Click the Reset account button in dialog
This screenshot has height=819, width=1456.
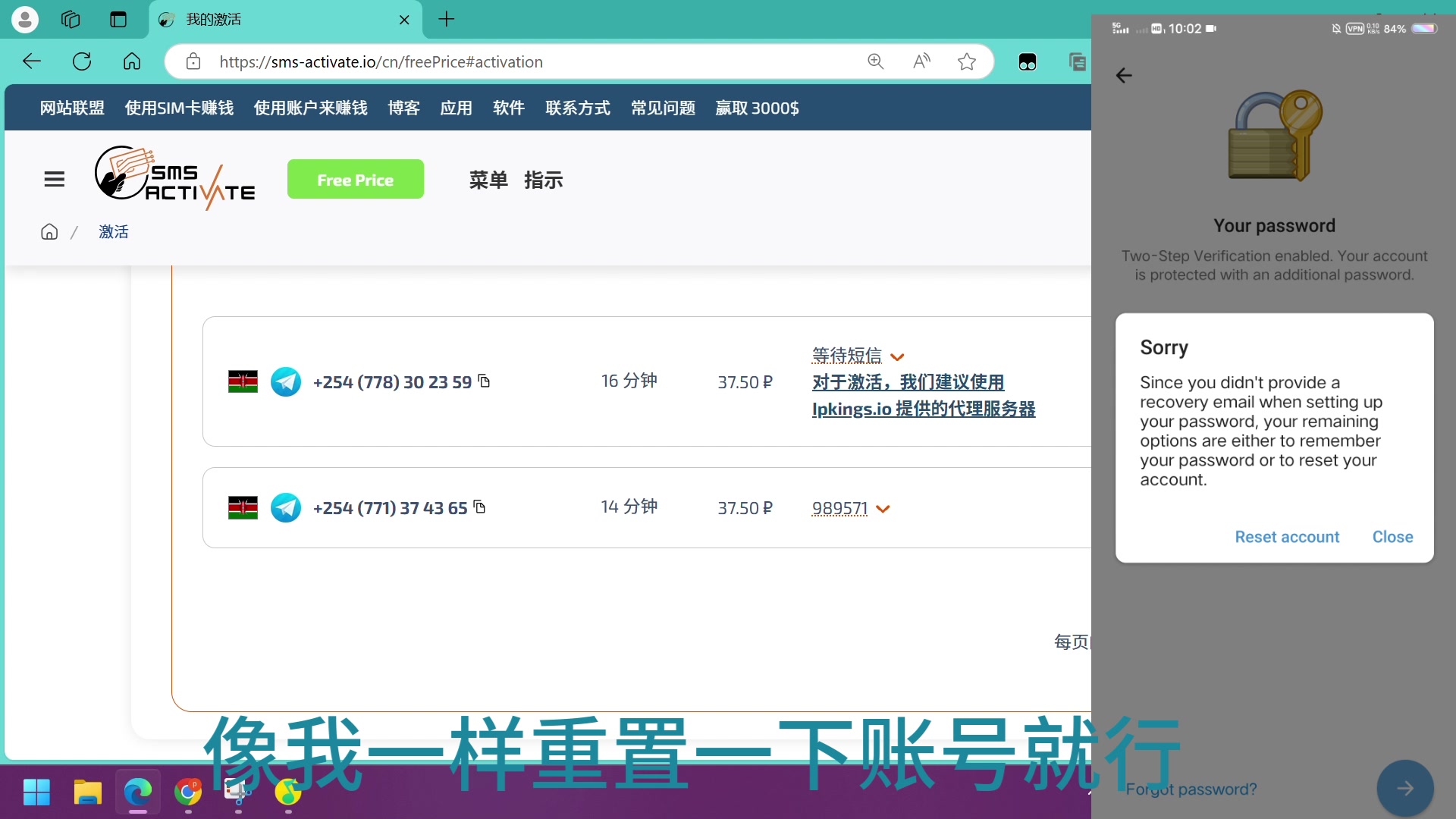1287,537
